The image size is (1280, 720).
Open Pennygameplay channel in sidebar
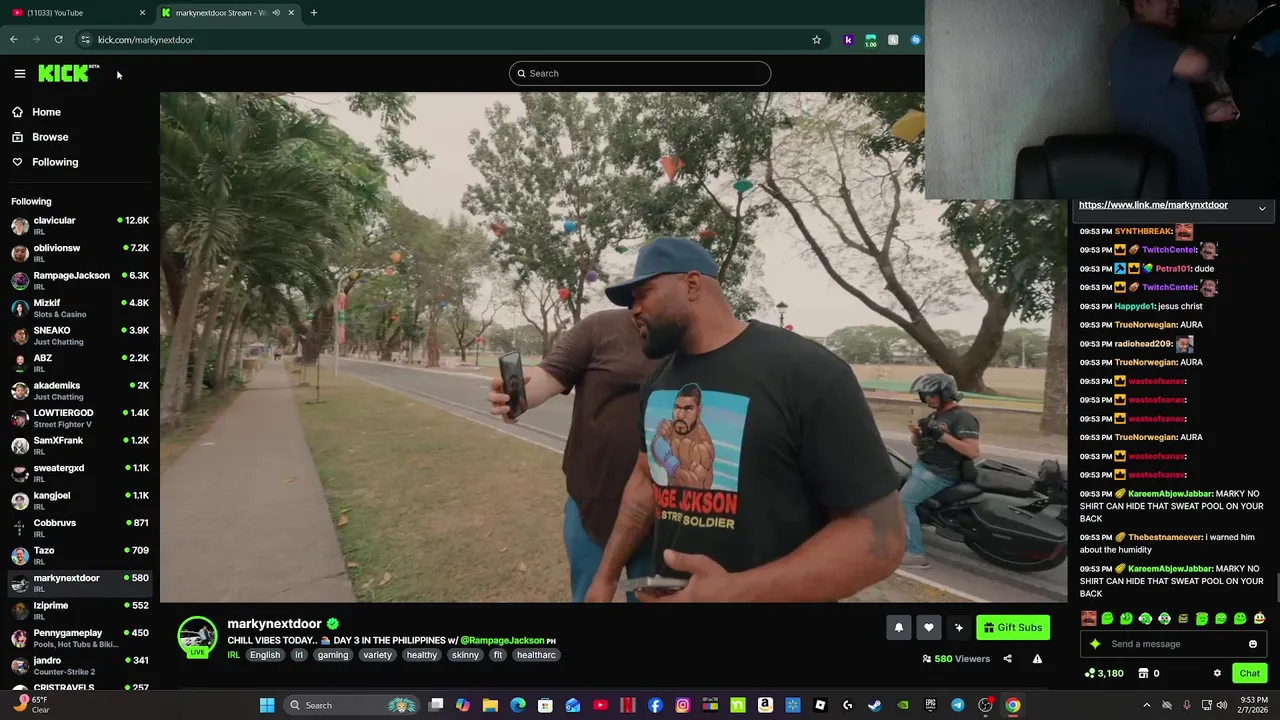click(80, 638)
